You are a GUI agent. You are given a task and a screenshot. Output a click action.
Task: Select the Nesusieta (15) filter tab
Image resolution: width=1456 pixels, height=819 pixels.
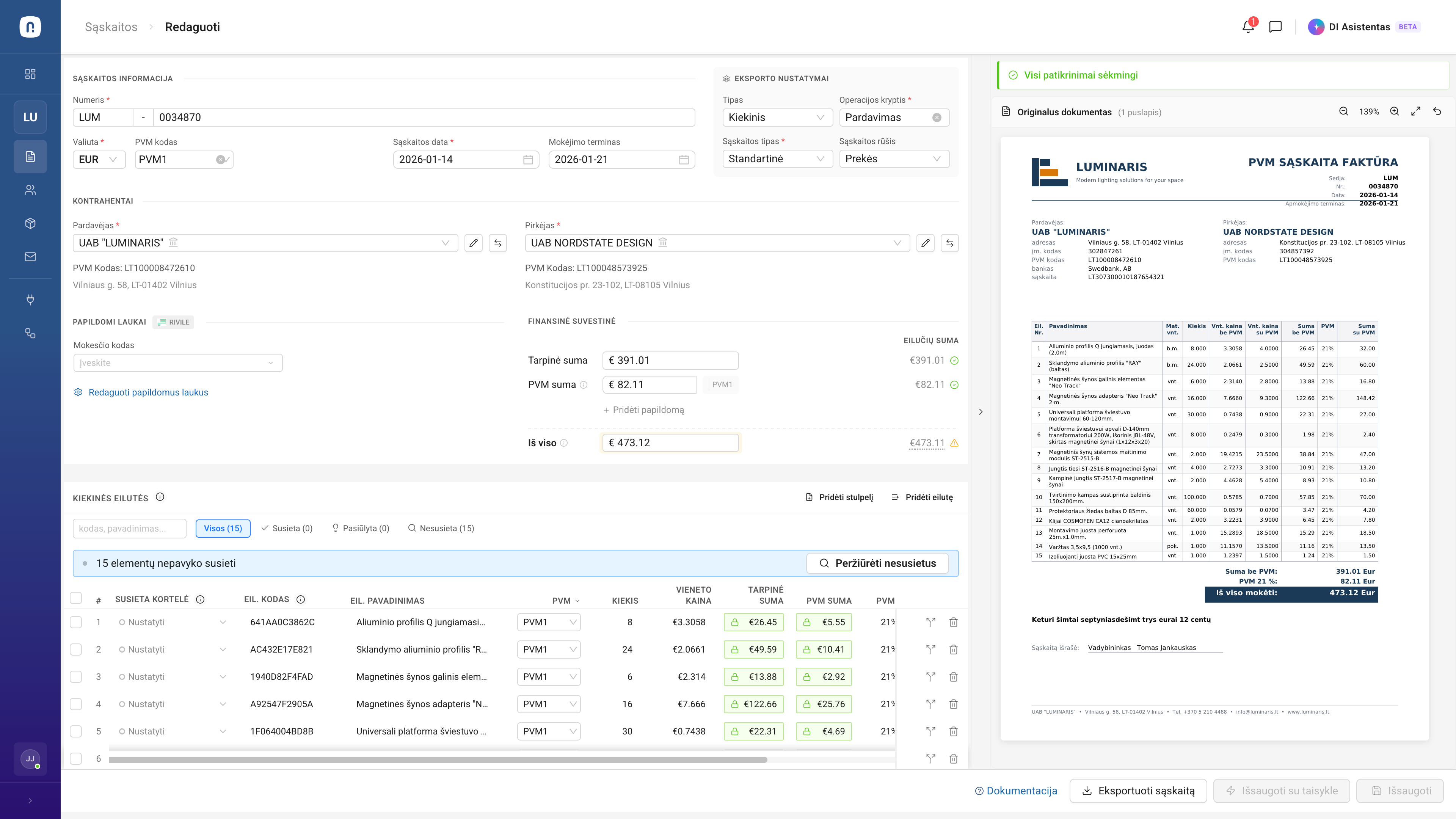point(441,529)
